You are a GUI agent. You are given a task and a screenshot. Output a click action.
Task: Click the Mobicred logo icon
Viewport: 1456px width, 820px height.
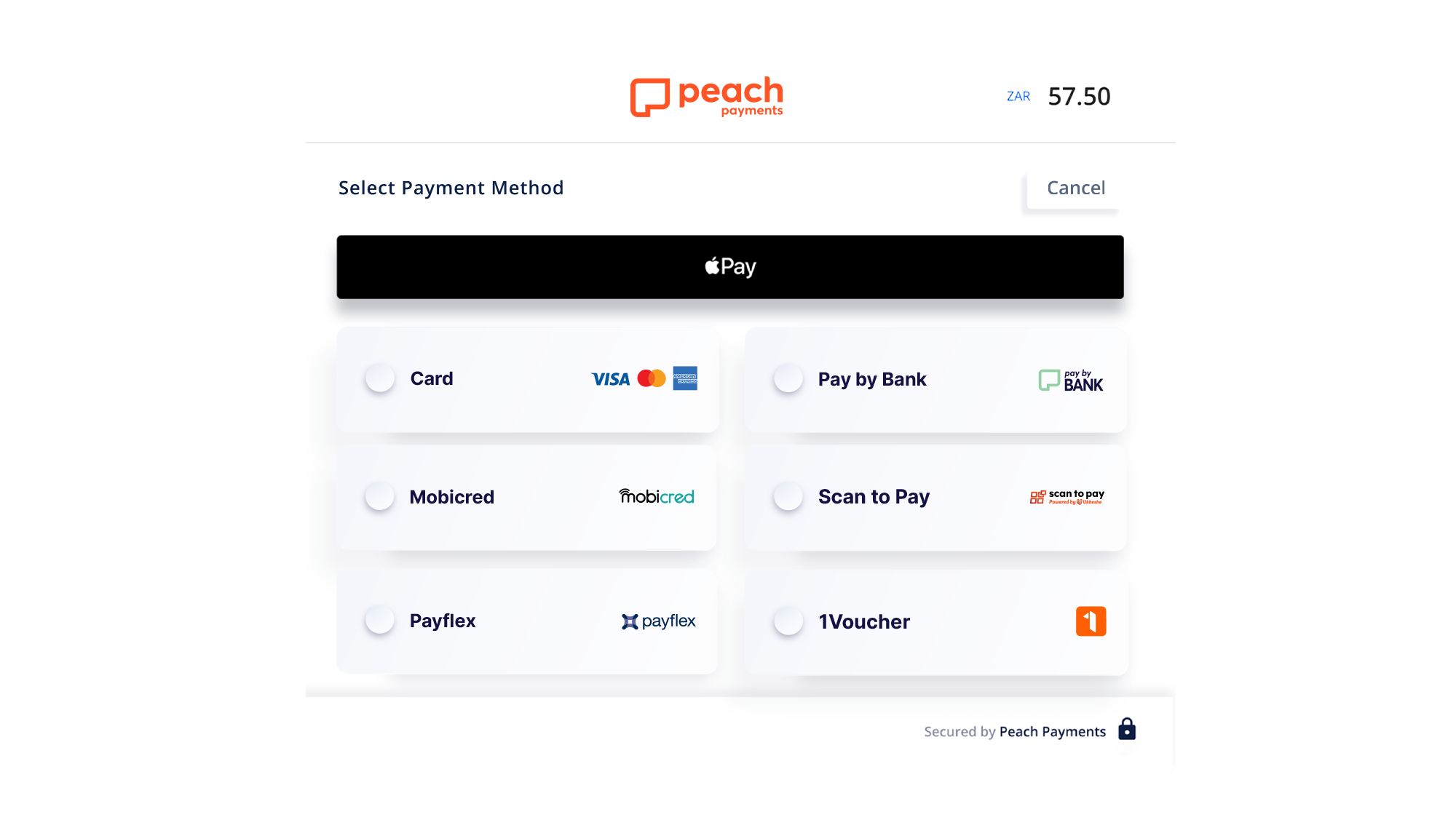[x=657, y=495]
